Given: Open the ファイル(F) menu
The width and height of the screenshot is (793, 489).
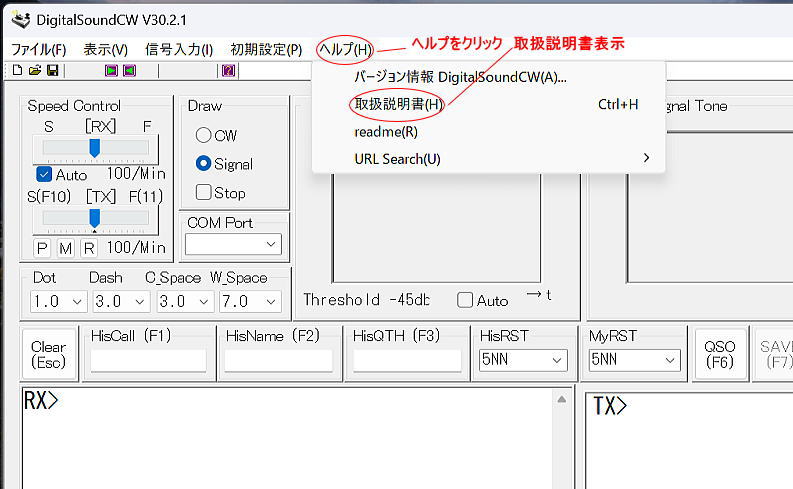Looking at the screenshot, I should coord(39,50).
